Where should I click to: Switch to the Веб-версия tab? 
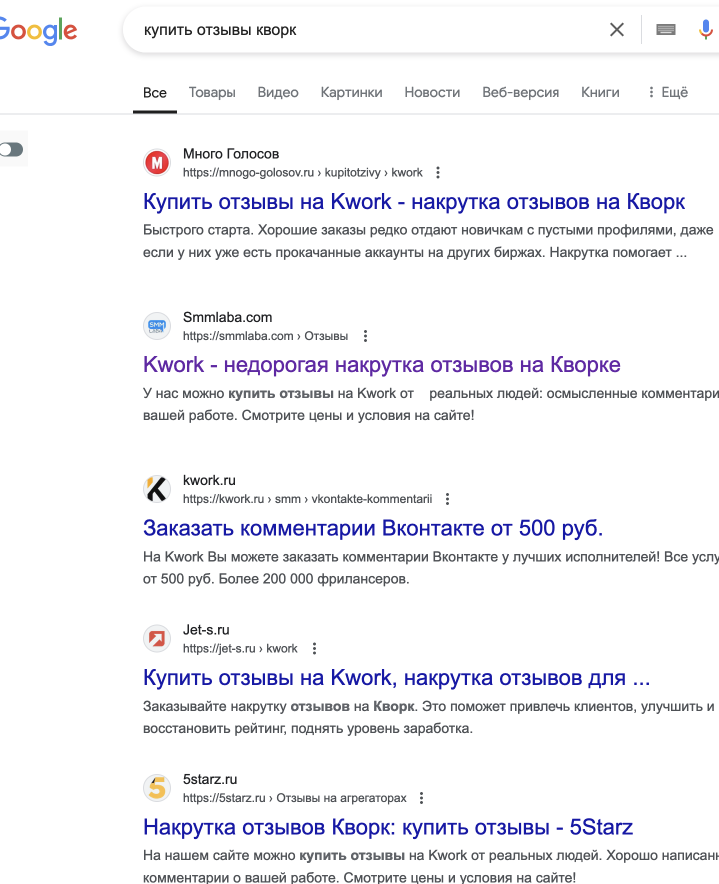pos(520,92)
